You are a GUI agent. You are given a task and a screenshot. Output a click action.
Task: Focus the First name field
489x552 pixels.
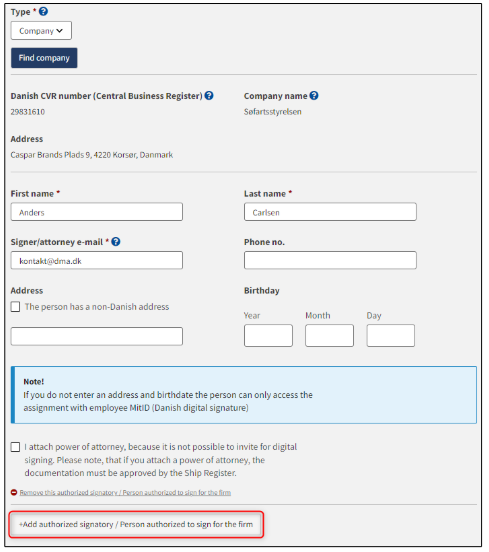click(97, 212)
